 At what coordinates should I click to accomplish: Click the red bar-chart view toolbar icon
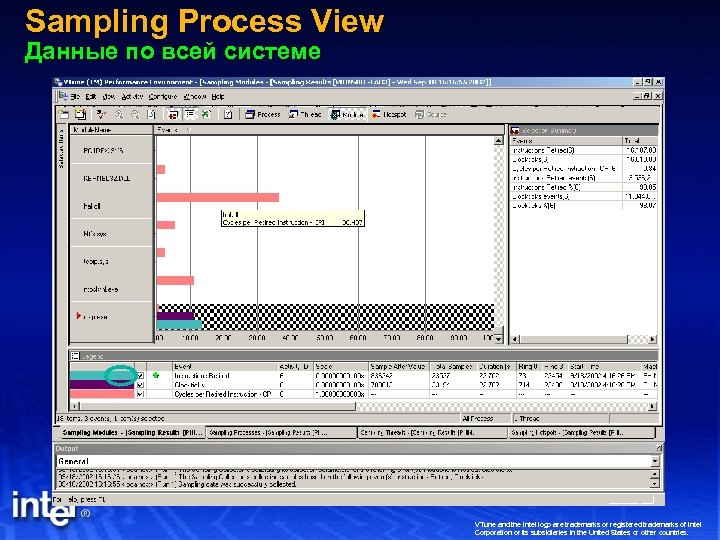tap(173, 114)
